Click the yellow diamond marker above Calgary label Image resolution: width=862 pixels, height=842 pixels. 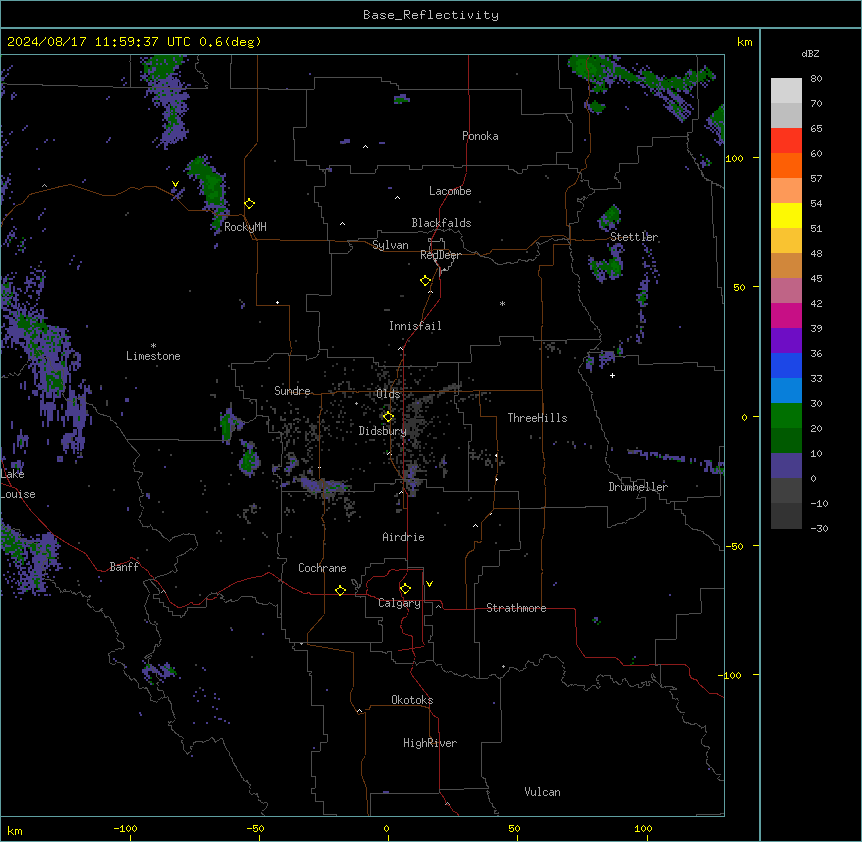pos(405,589)
